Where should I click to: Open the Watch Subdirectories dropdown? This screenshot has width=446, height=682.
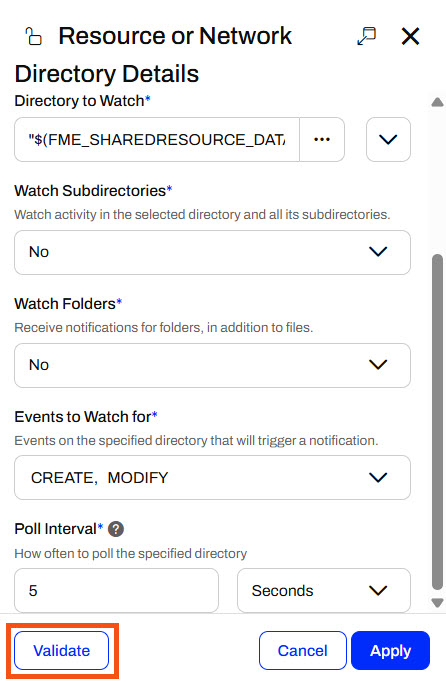coord(212,252)
